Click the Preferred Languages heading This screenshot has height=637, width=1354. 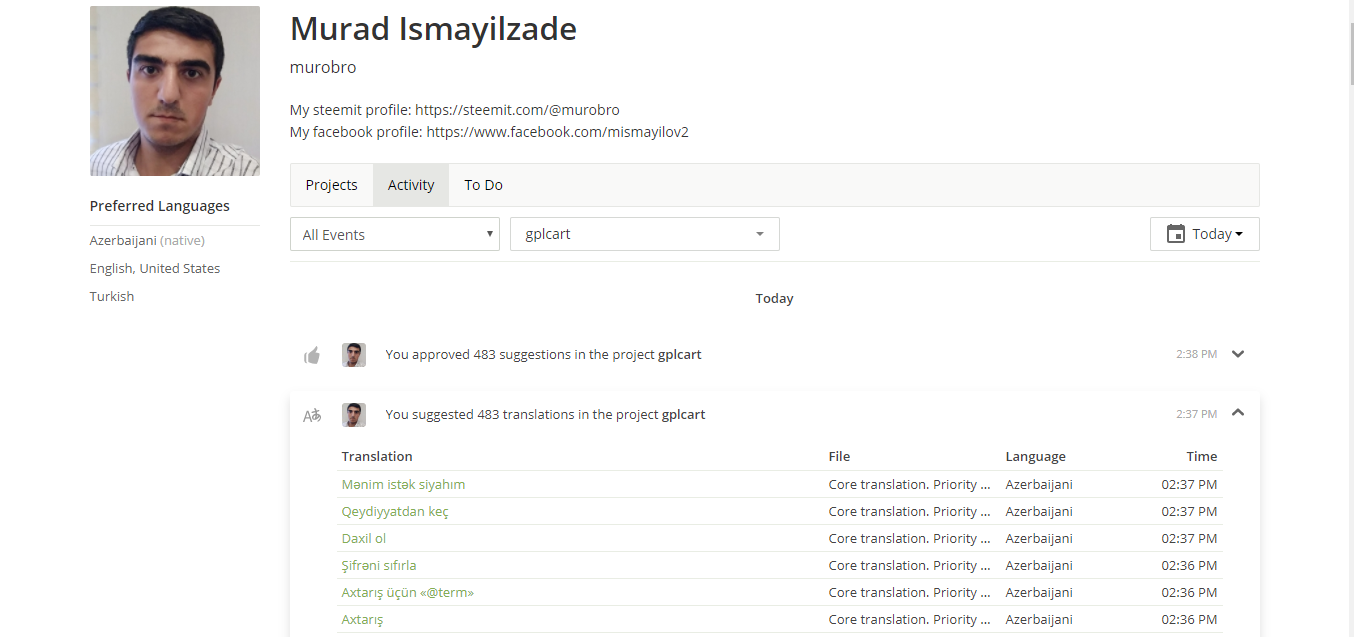click(160, 206)
